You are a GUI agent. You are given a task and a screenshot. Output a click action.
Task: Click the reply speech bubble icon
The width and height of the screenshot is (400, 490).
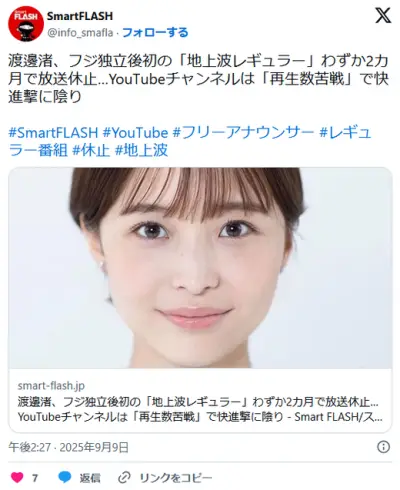[x=65, y=477]
